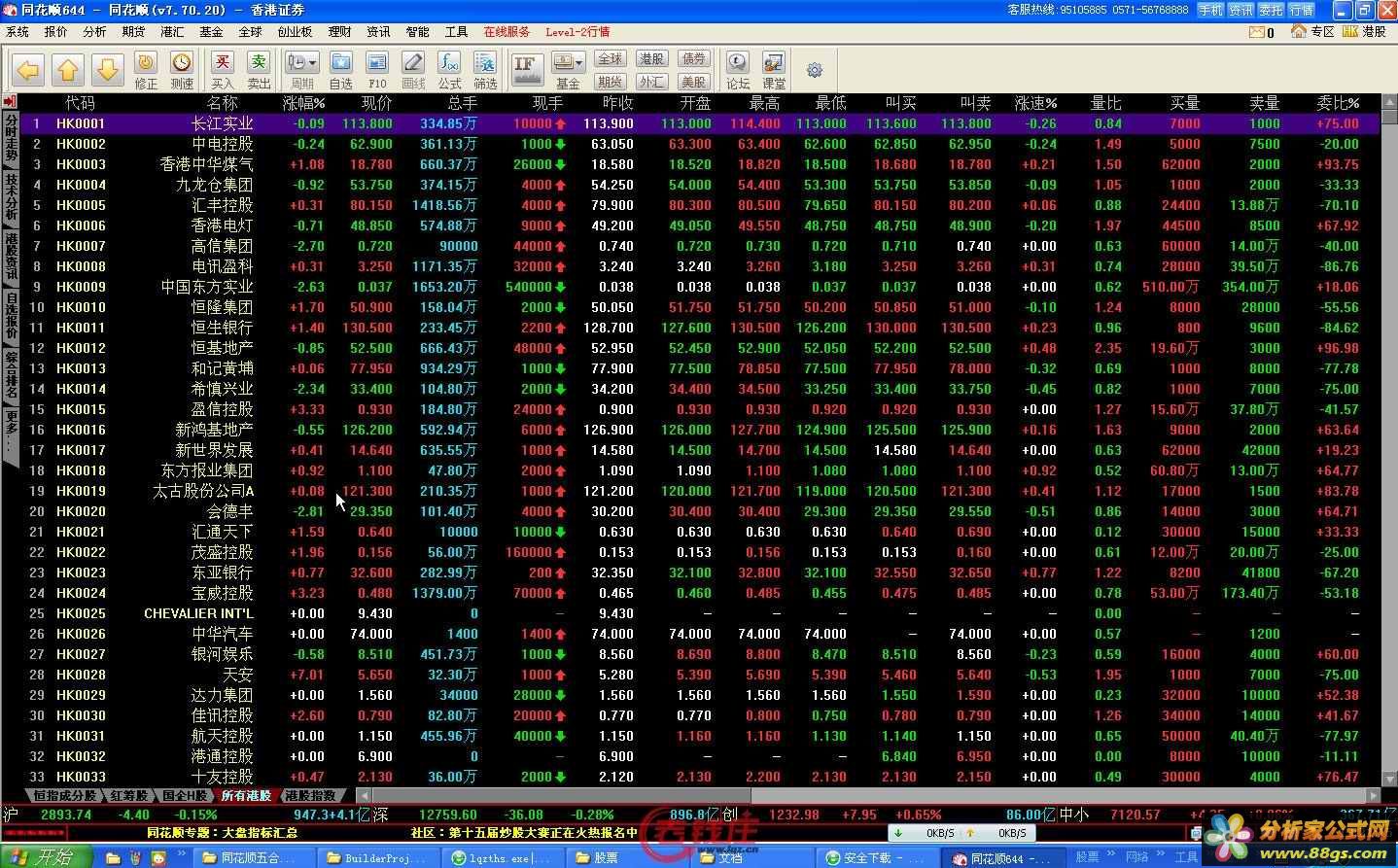Sort by the 委比% column header
This screenshot has height=868, width=1398.
click(x=1338, y=103)
